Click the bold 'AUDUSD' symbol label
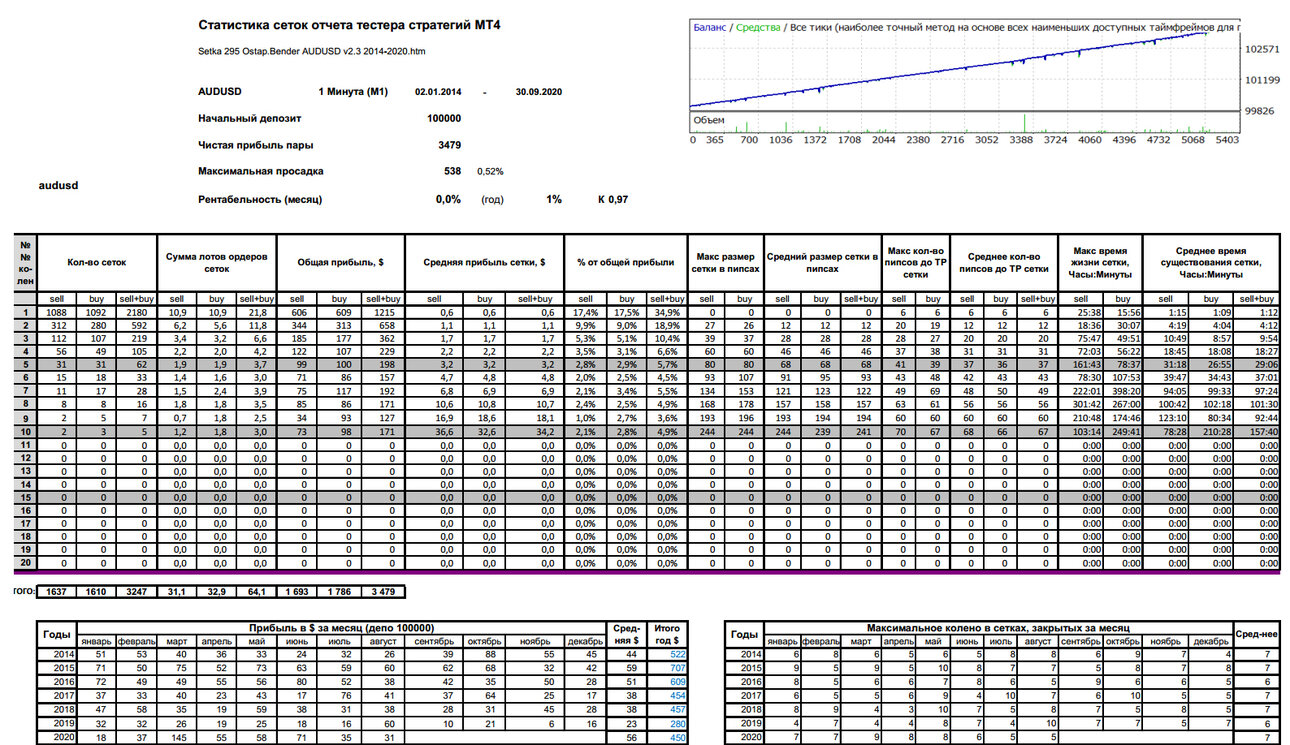The image size is (1290, 745). (220, 92)
